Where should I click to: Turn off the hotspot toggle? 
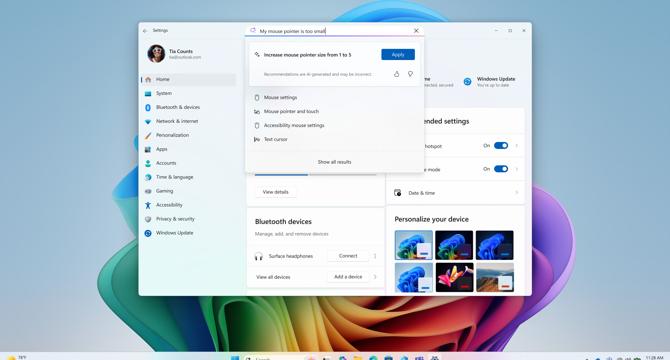point(501,146)
